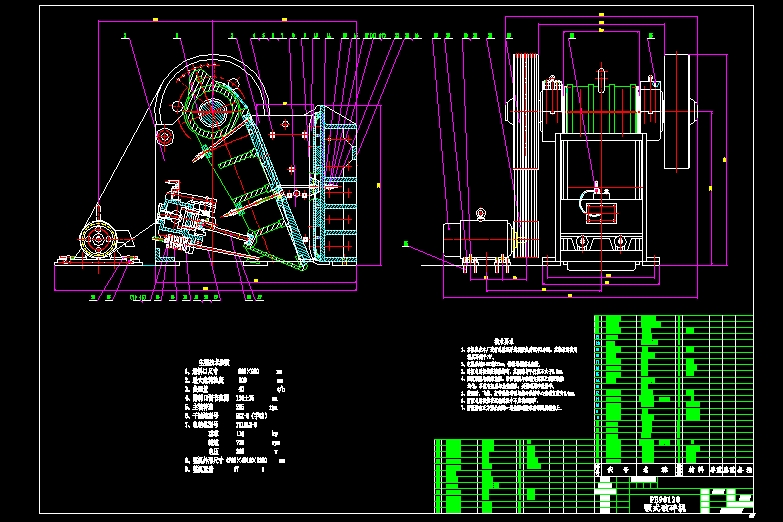783x522 pixels.
Task: Click the 颚式破碎机 drawing title in the title block
Action: pyautogui.click(x=665, y=508)
